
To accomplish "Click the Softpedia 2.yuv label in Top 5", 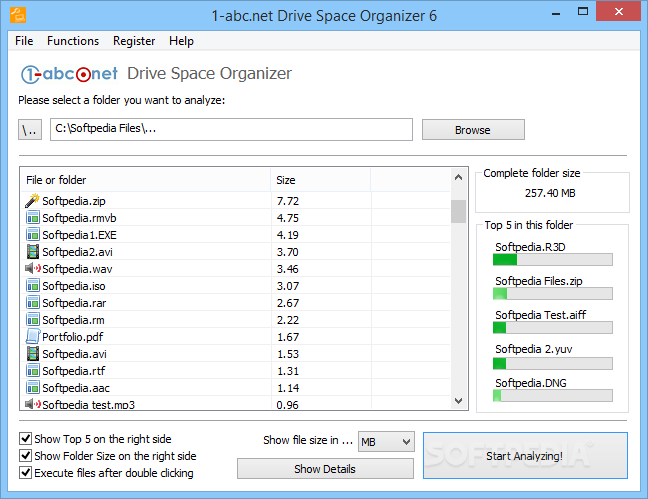I will (534, 349).
